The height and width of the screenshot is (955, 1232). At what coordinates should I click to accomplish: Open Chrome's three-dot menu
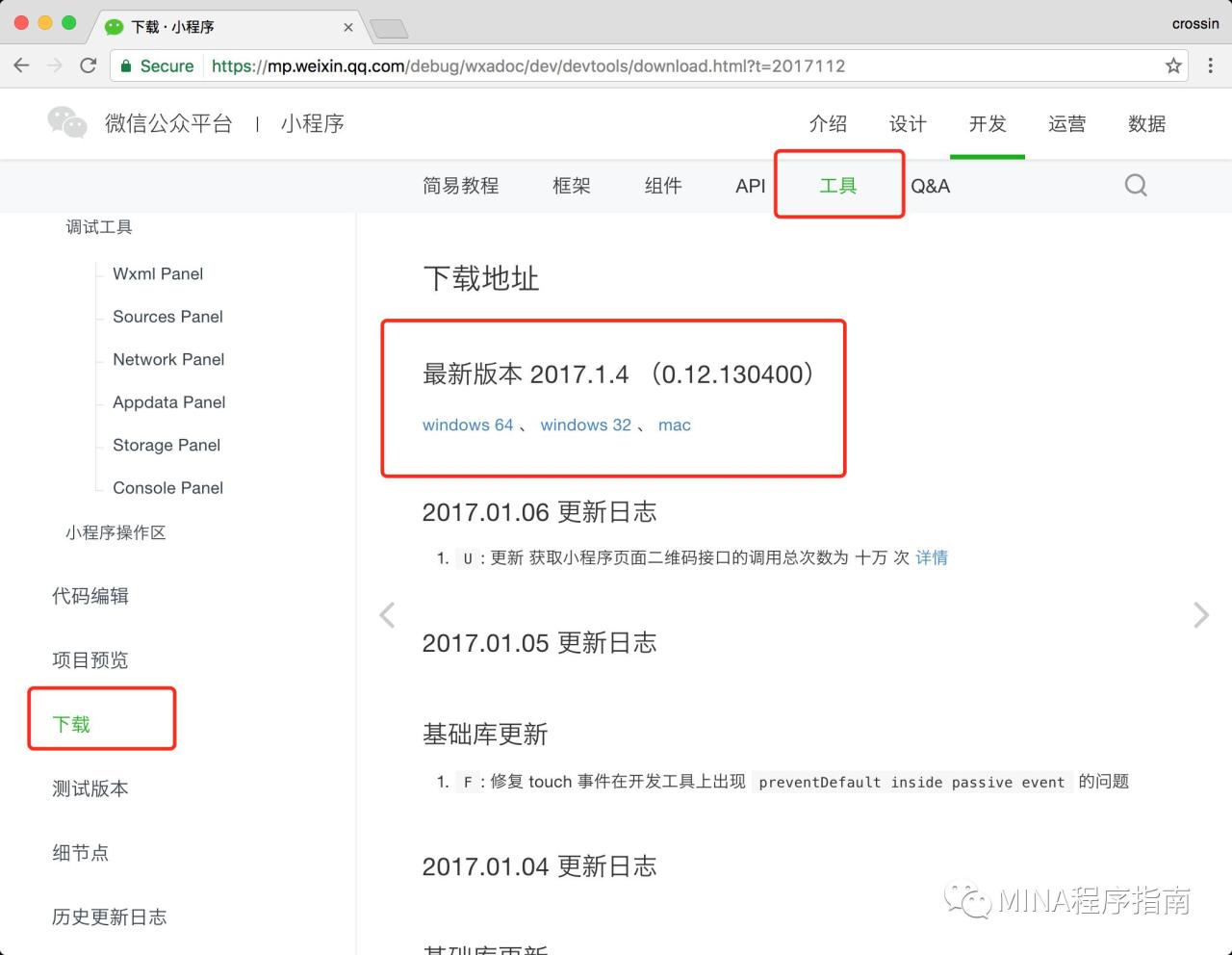[x=1211, y=65]
